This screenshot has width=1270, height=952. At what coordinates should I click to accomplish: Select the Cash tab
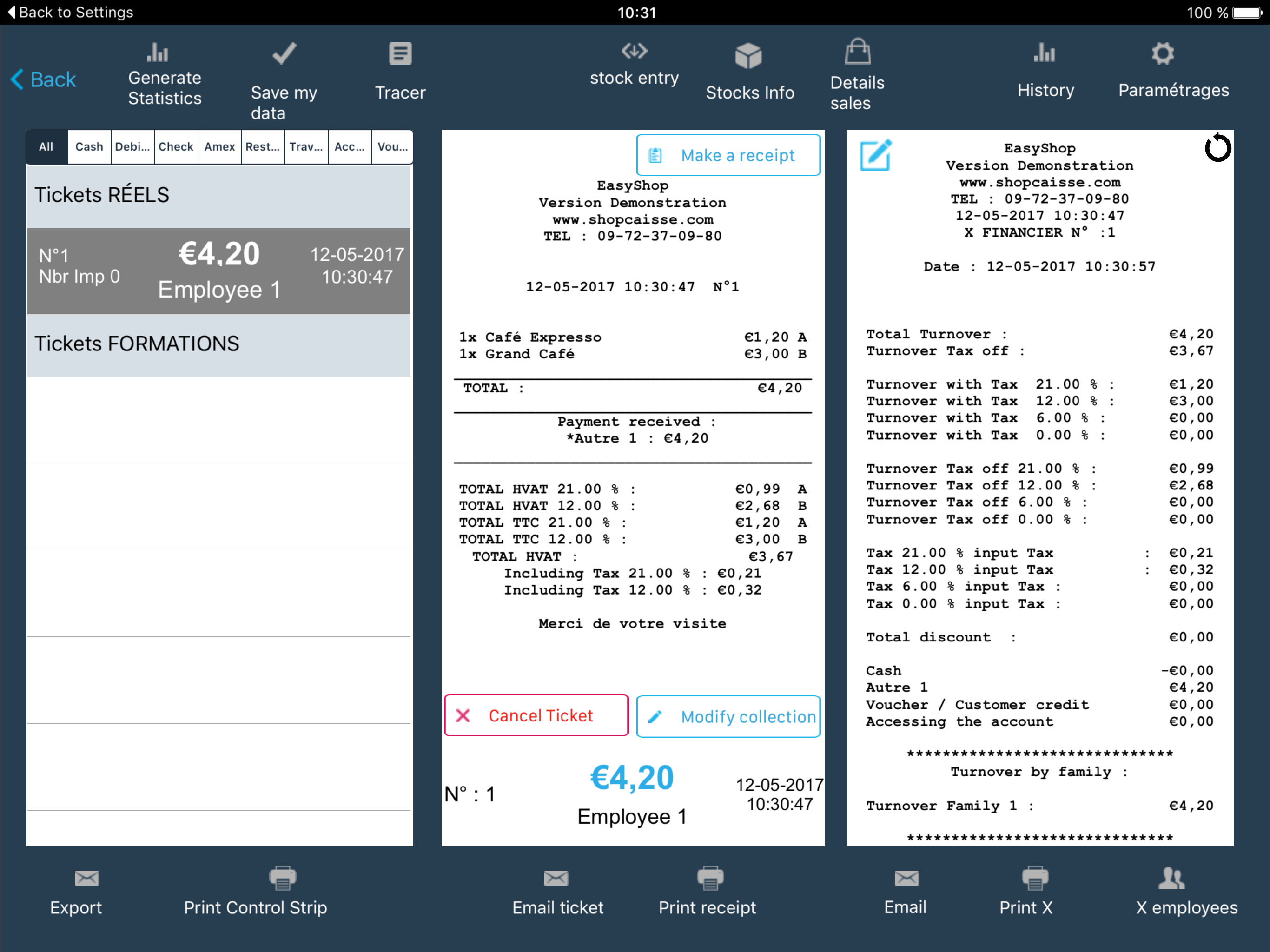[x=89, y=147]
